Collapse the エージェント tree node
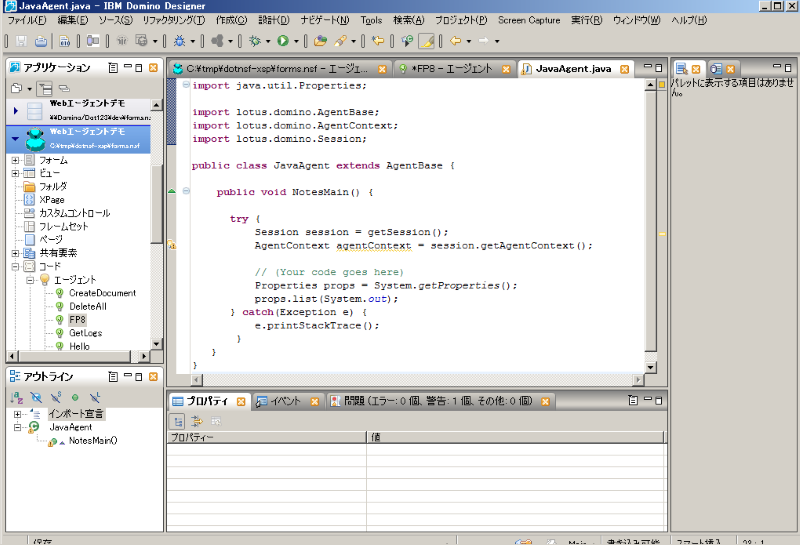Screen dimensions: 800x545 (x=30, y=280)
